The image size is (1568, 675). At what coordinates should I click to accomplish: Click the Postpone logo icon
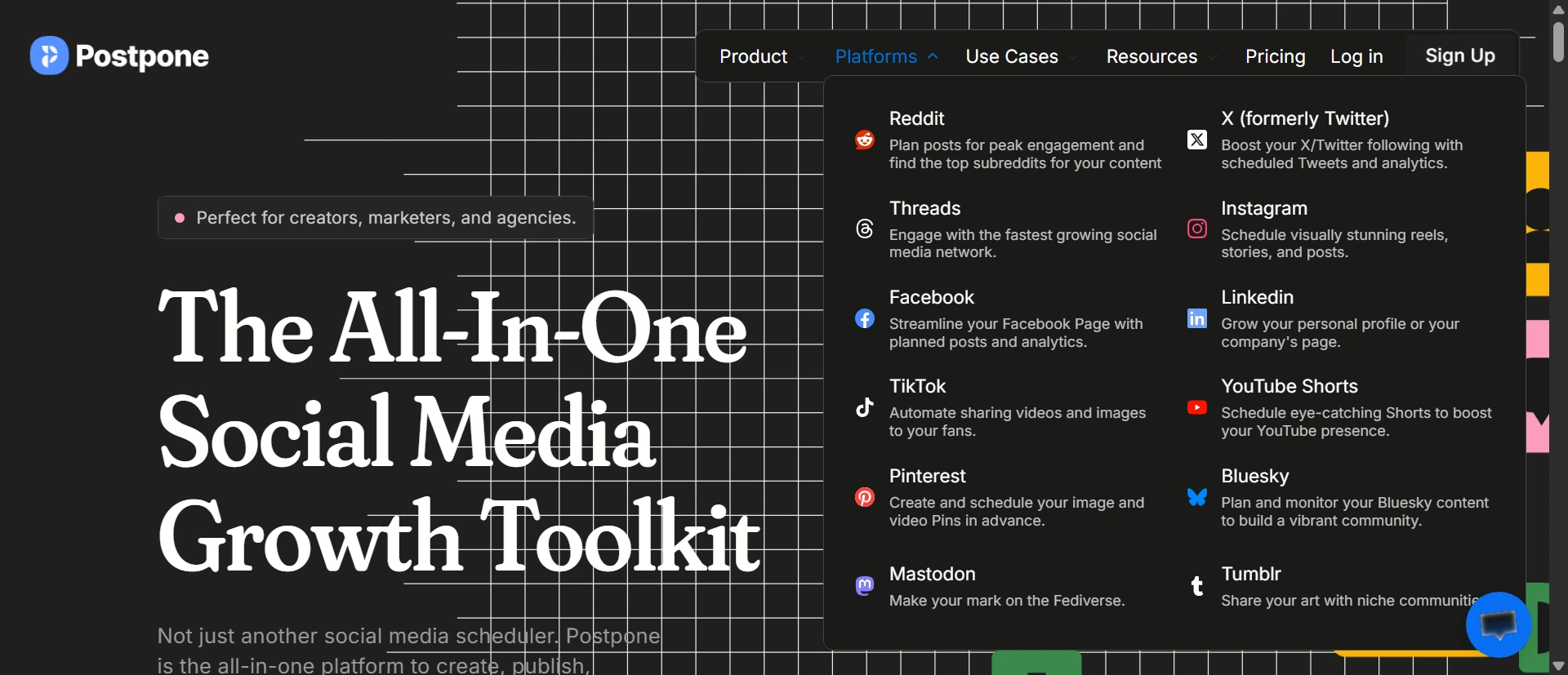49,56
